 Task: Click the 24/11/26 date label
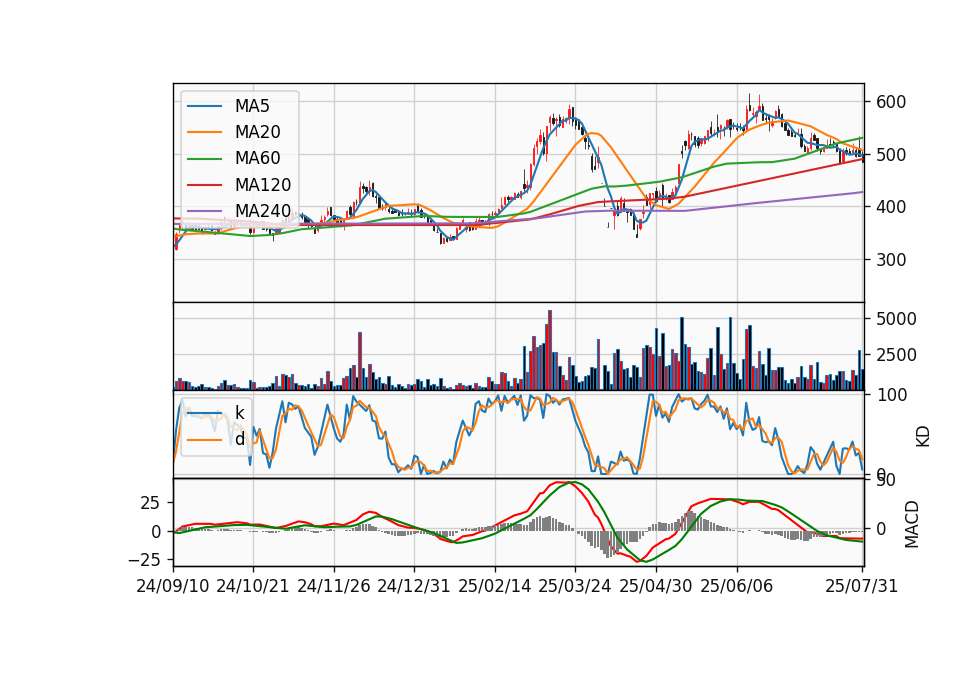coord(334,586)
